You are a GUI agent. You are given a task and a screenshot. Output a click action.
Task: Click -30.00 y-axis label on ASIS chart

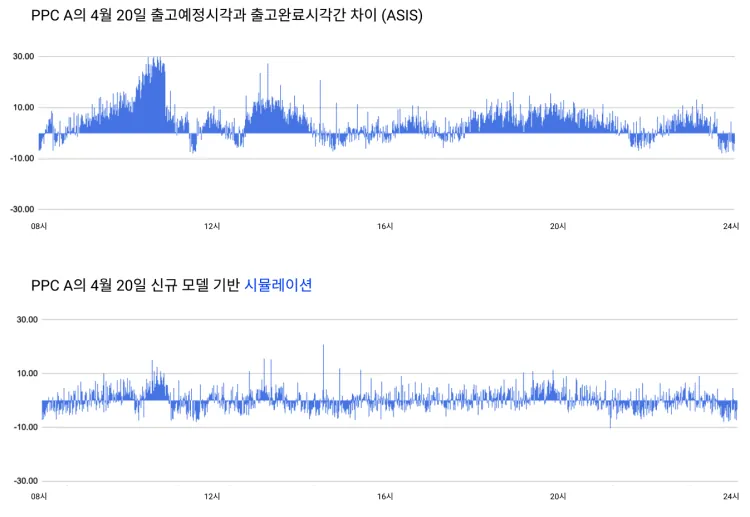tap(21, 209)
